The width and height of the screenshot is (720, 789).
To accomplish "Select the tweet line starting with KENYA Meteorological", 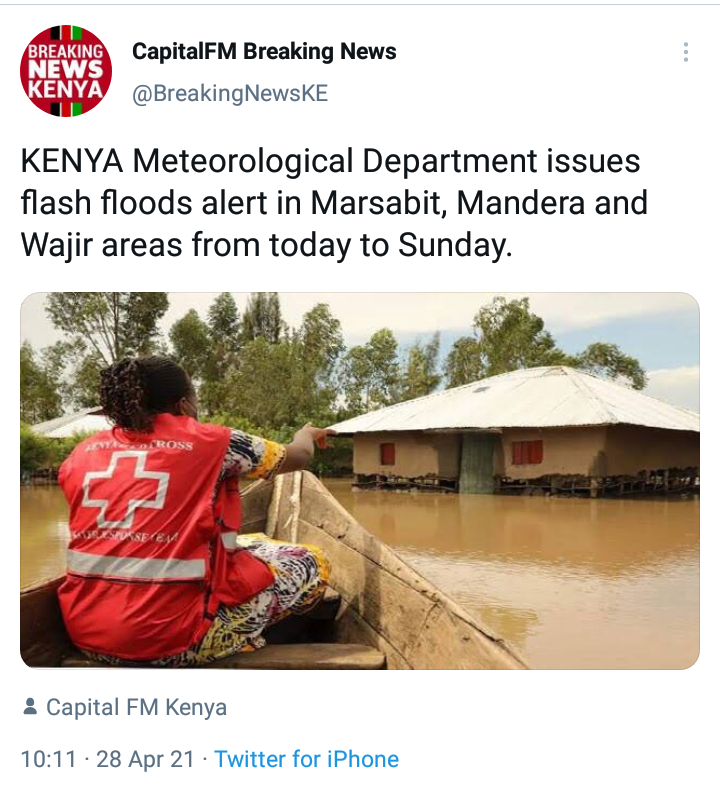I will tap(330, 161).
